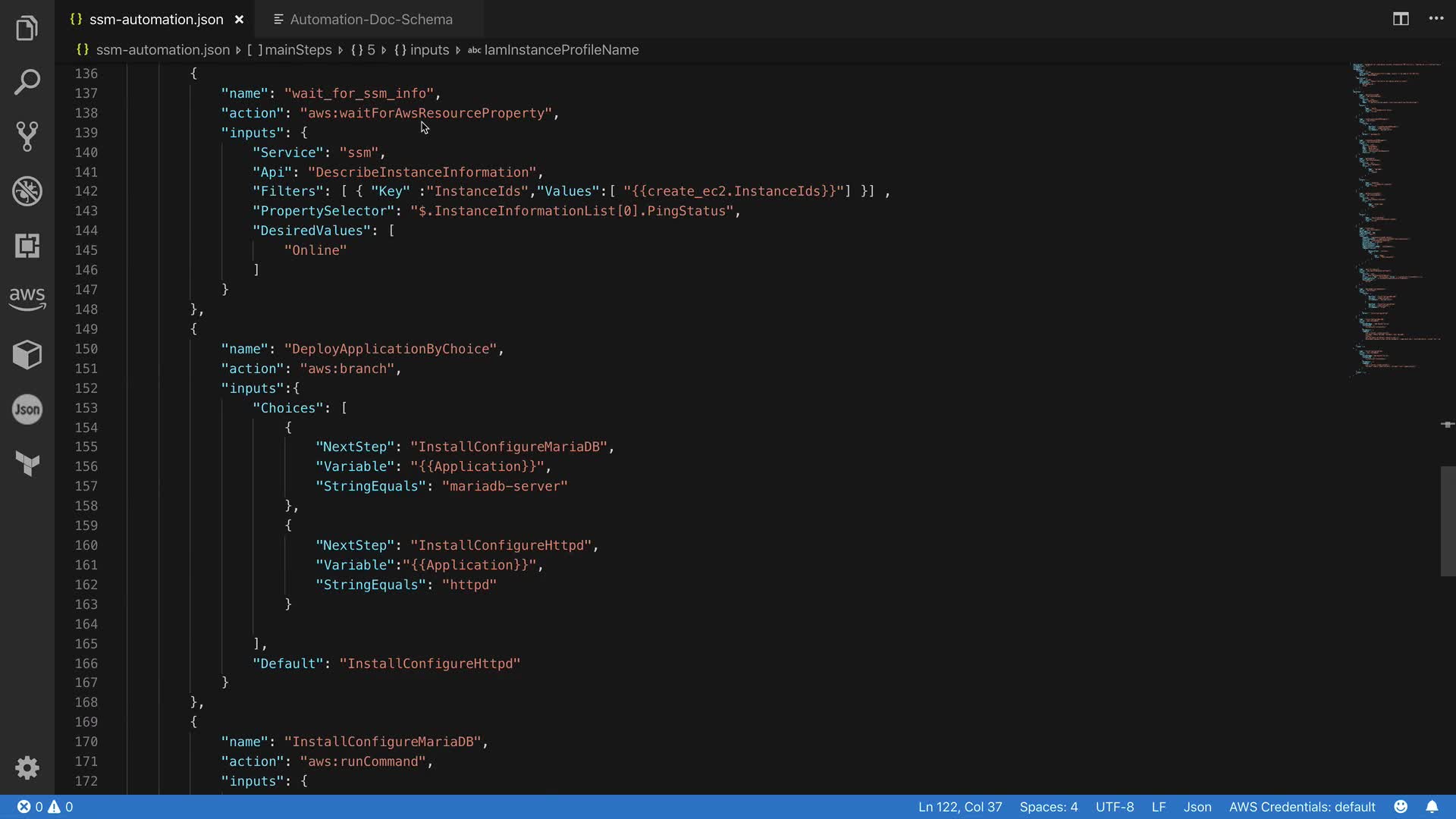Open the editor More Actions menu

[1436, 19]
